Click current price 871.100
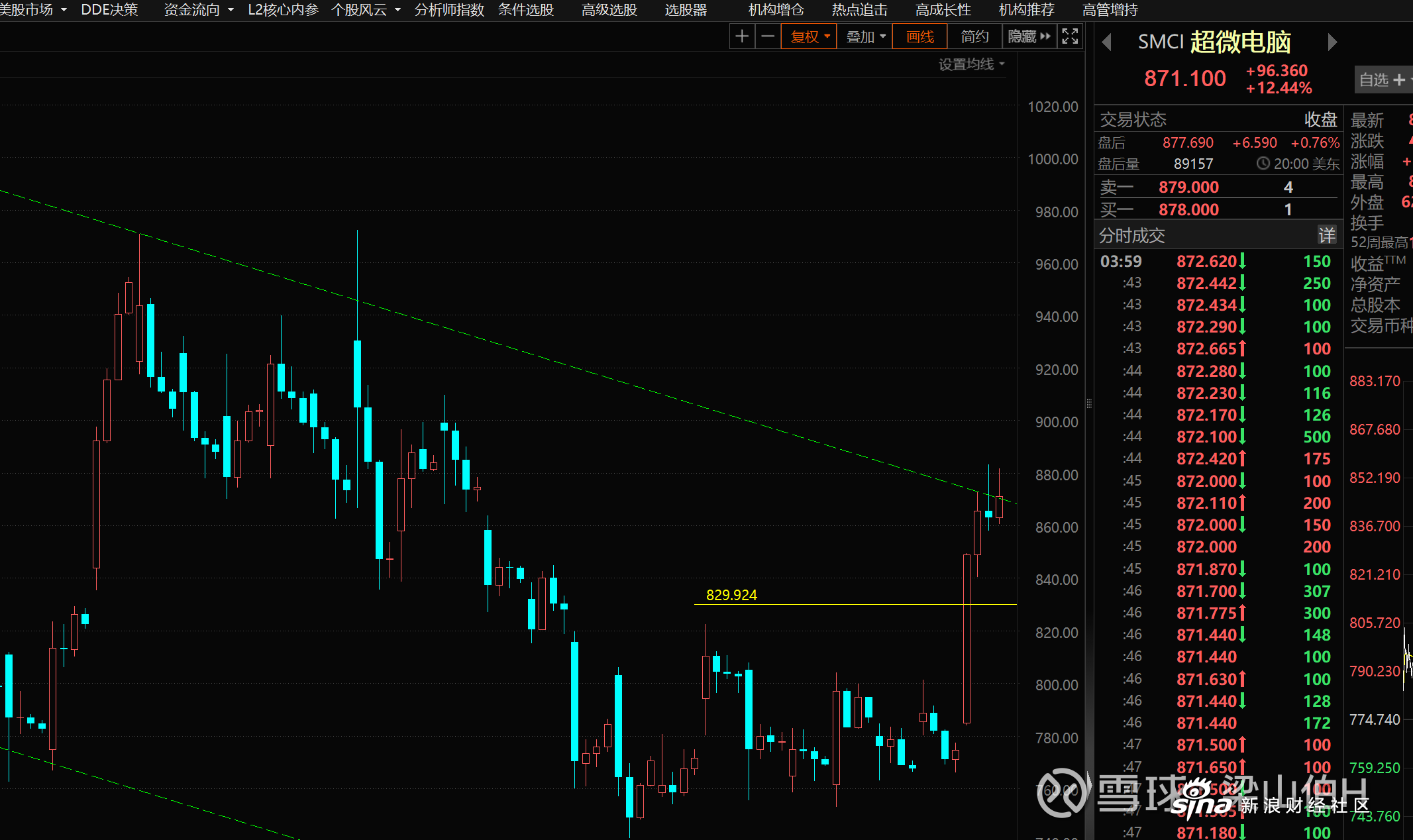 [1185, 78]
